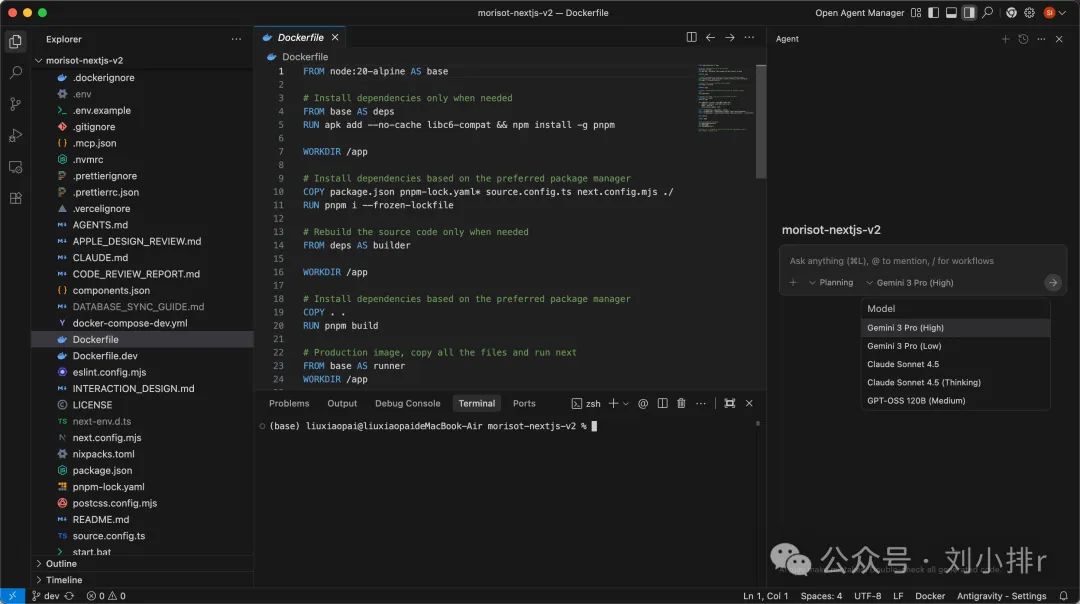
Task: Open the Planning mode dropdown
Action: click(831, 282)
